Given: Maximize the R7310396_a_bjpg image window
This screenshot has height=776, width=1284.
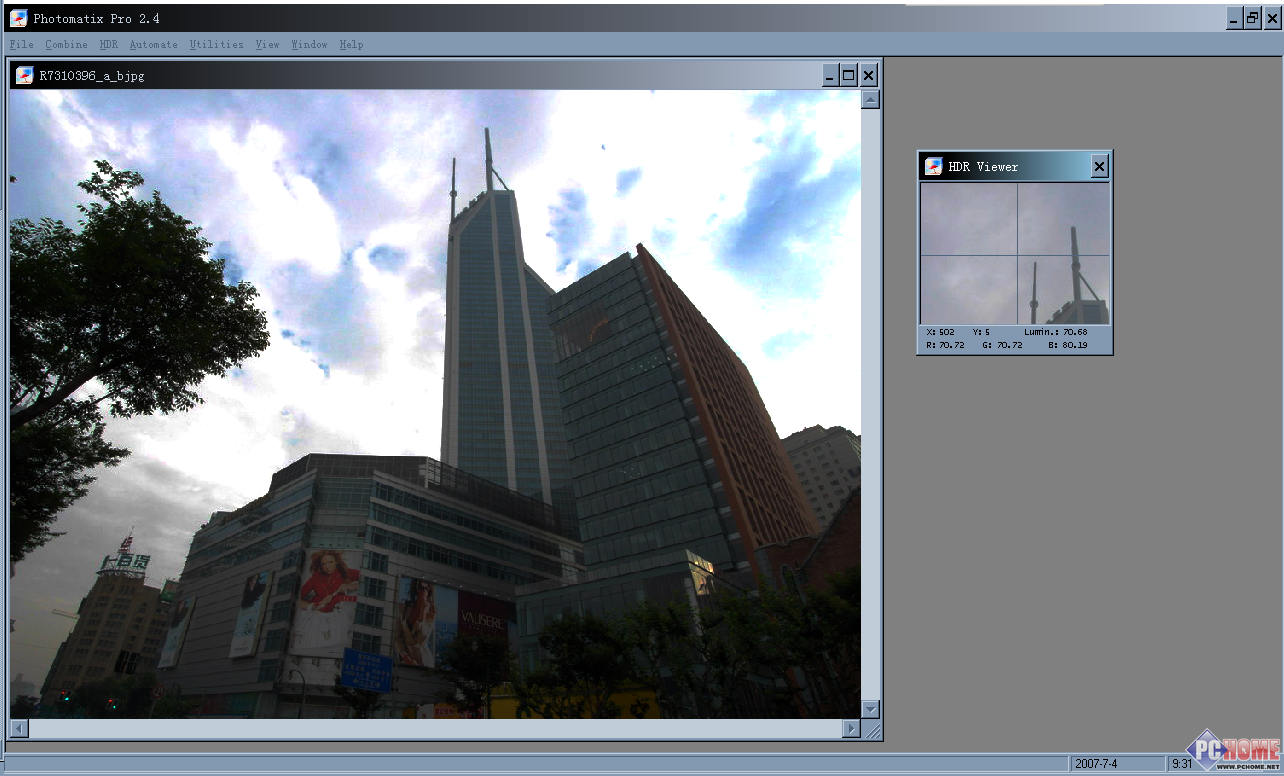Looking at the screenshot, I should tap(849, 75).
